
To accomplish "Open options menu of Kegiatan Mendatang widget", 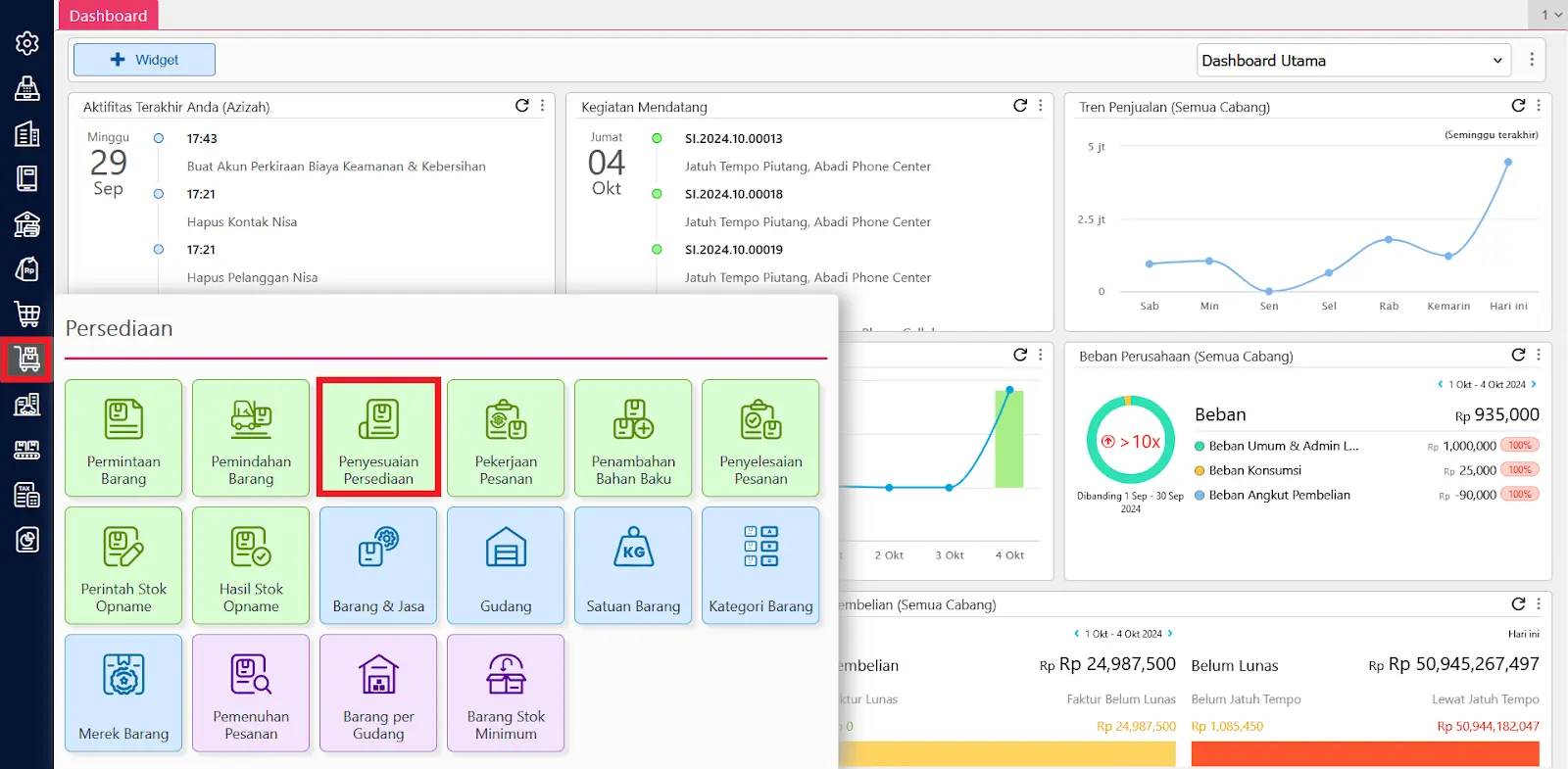I will point(1041,106).
